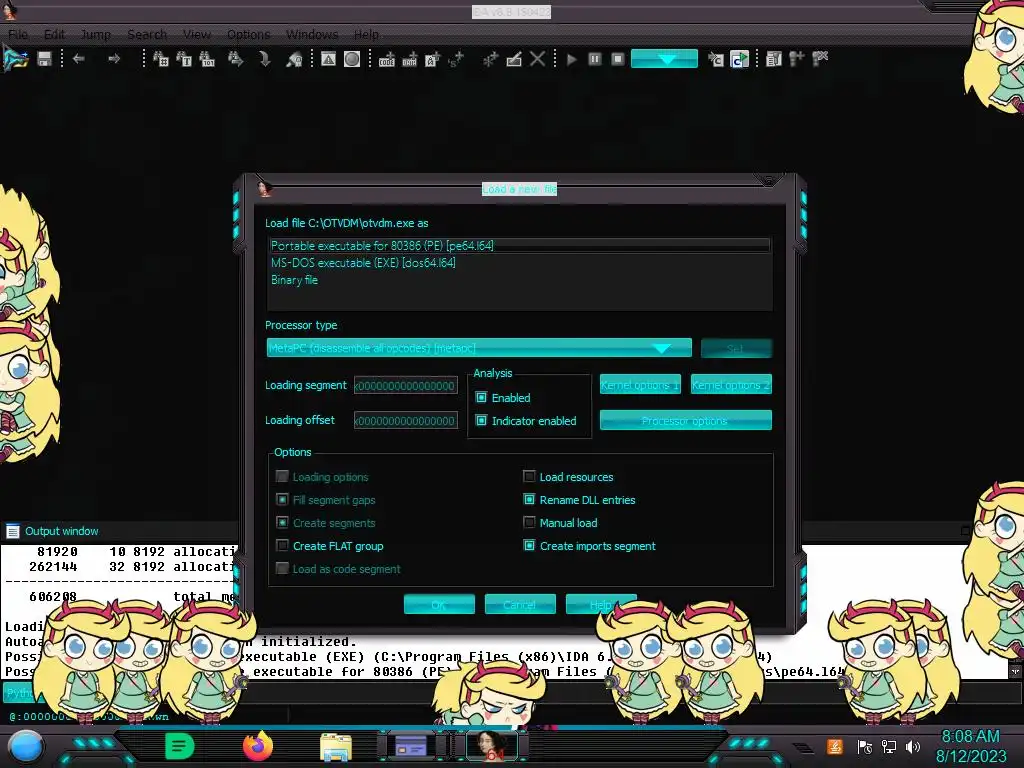Screen dimensions: 1024x768
Task: Click the binoculars search bytes (101) icon
Action: [x=207, y=59]
